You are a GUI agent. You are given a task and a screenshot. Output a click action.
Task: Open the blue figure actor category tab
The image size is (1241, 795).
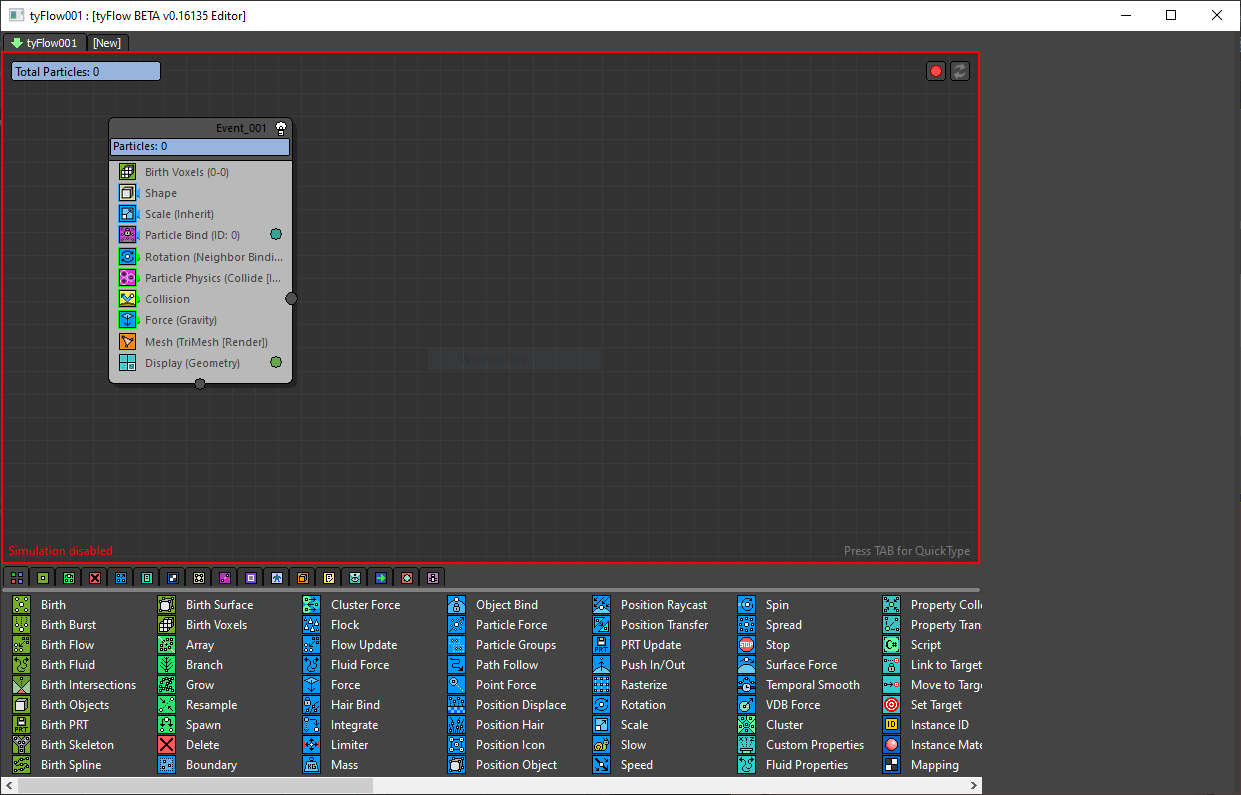[x=277, y=577]
